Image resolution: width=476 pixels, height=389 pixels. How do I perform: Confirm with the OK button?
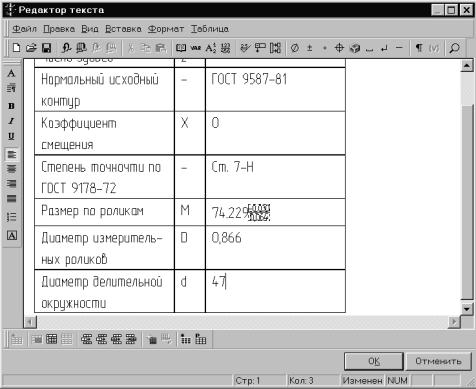374,361
